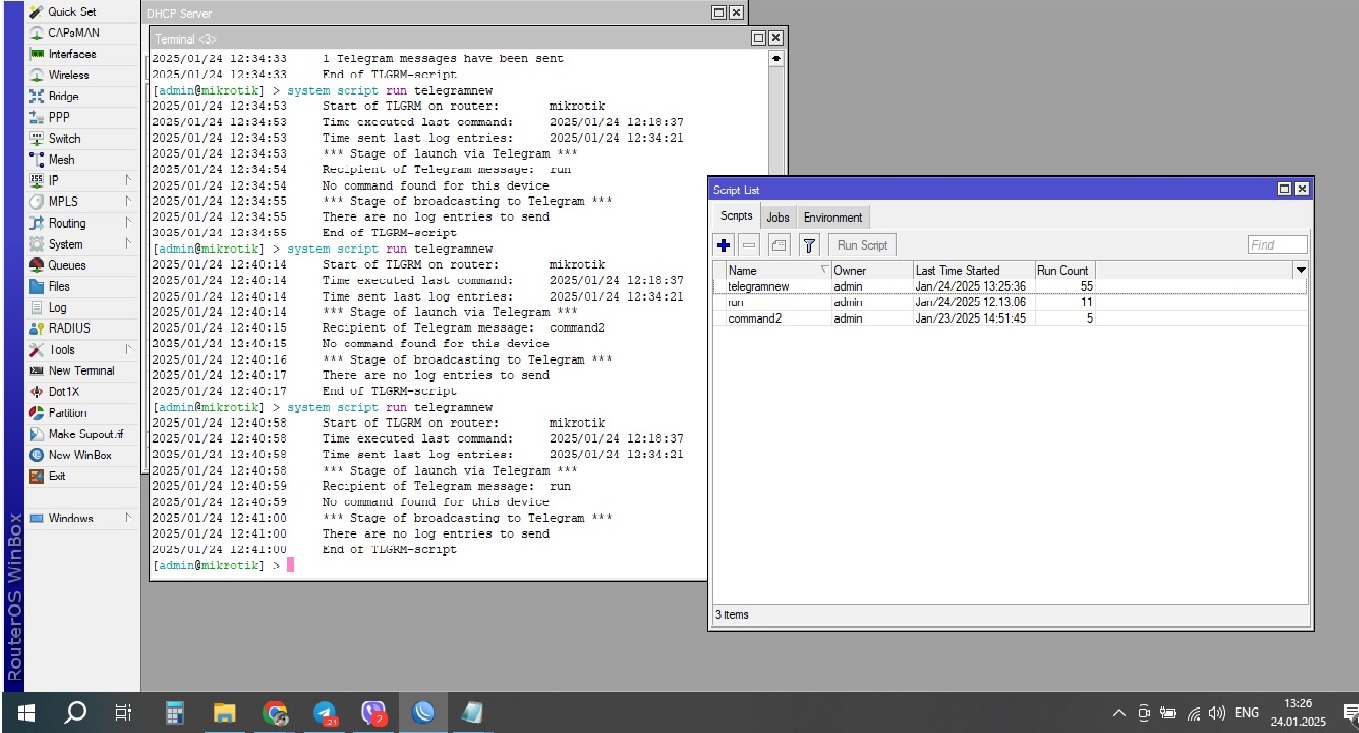Open the Quick Set menu item
1359x733 pixels.
(72, 12)
